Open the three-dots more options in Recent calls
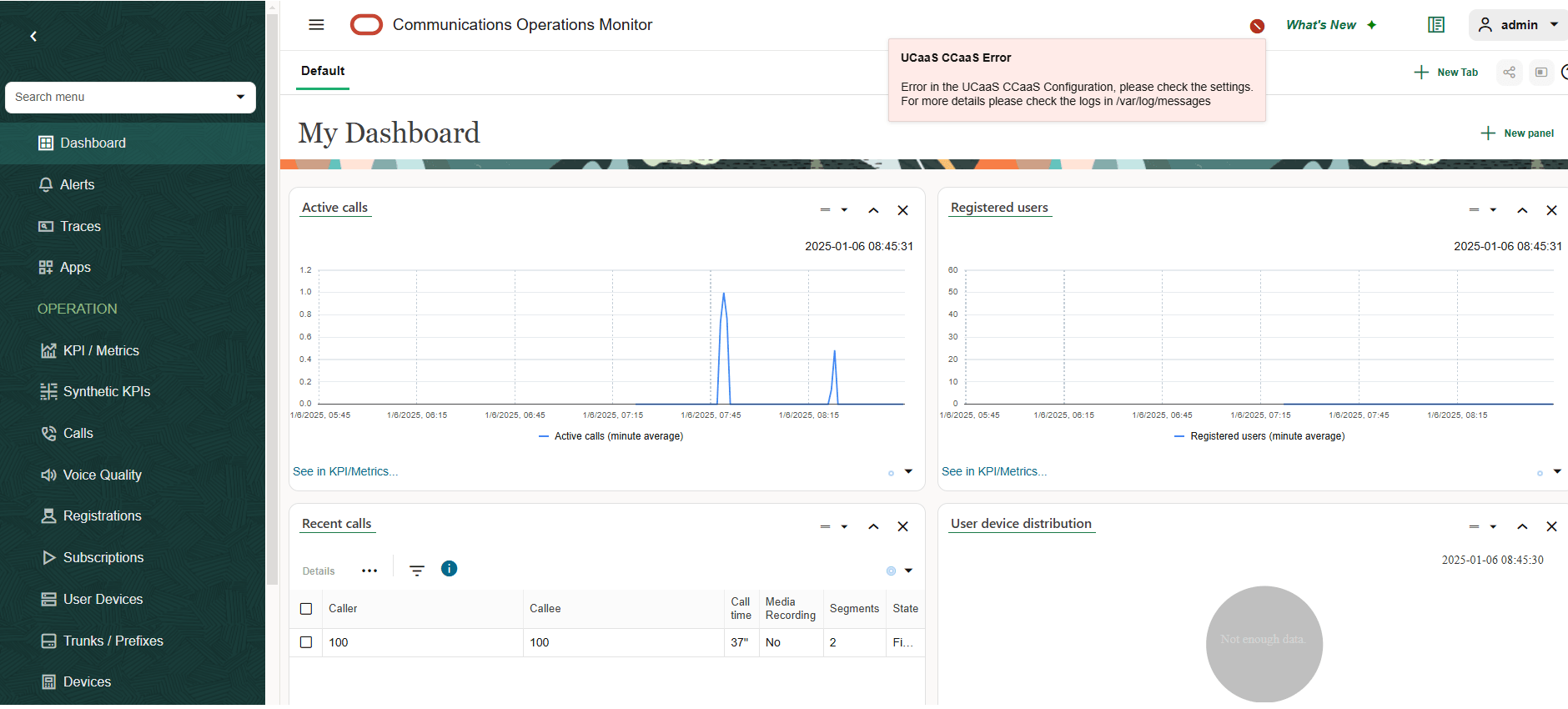 (369, 571)
